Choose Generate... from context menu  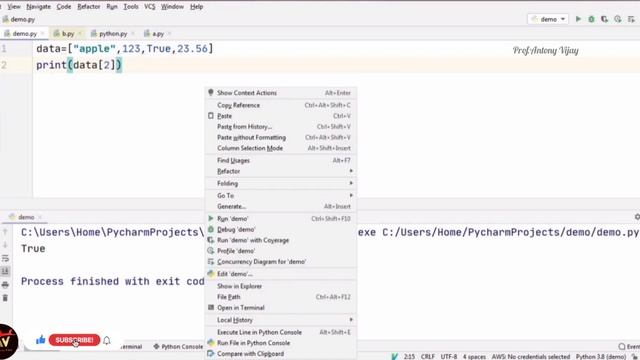coord(280,207)
